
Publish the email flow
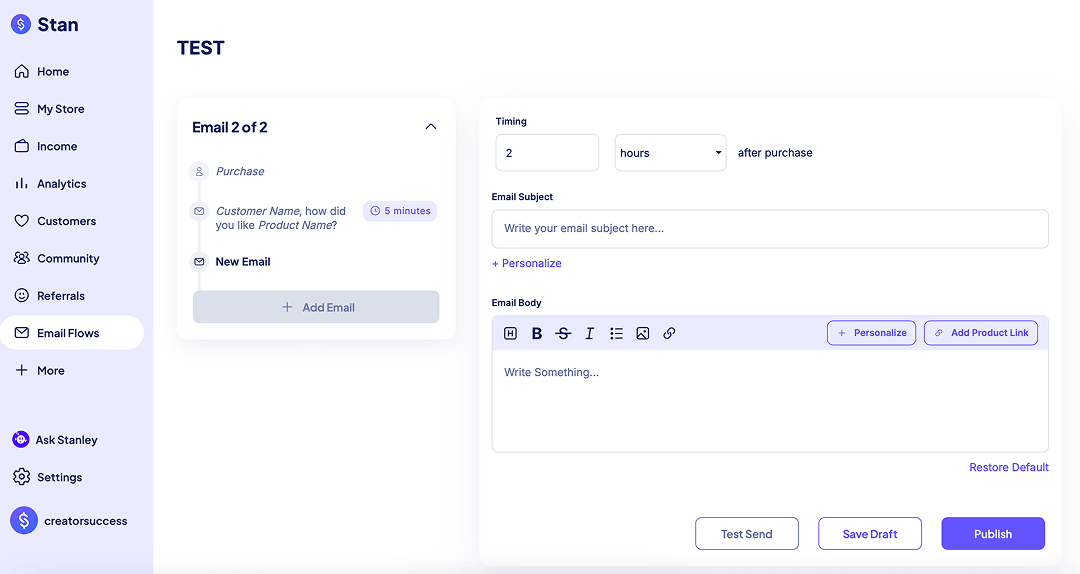click(993, 534)
